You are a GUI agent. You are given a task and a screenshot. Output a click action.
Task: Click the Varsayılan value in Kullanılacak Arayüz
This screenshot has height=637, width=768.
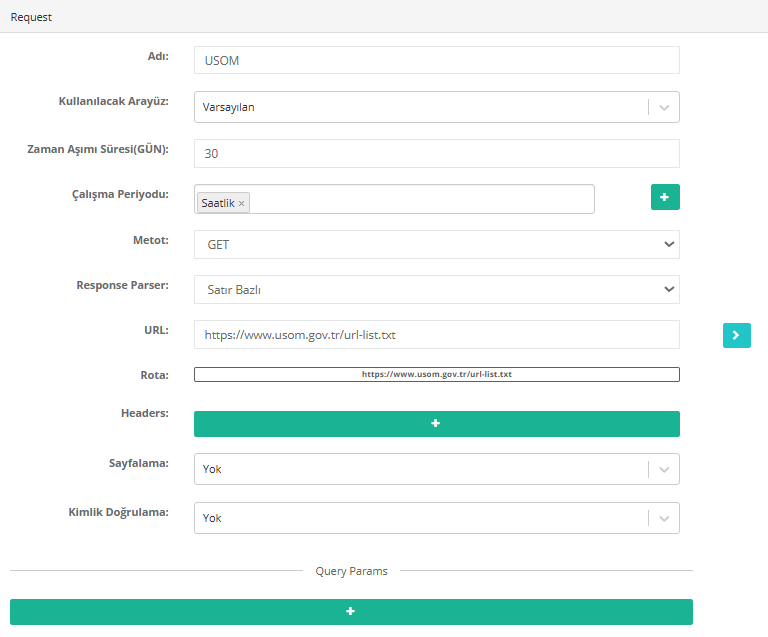228,107
